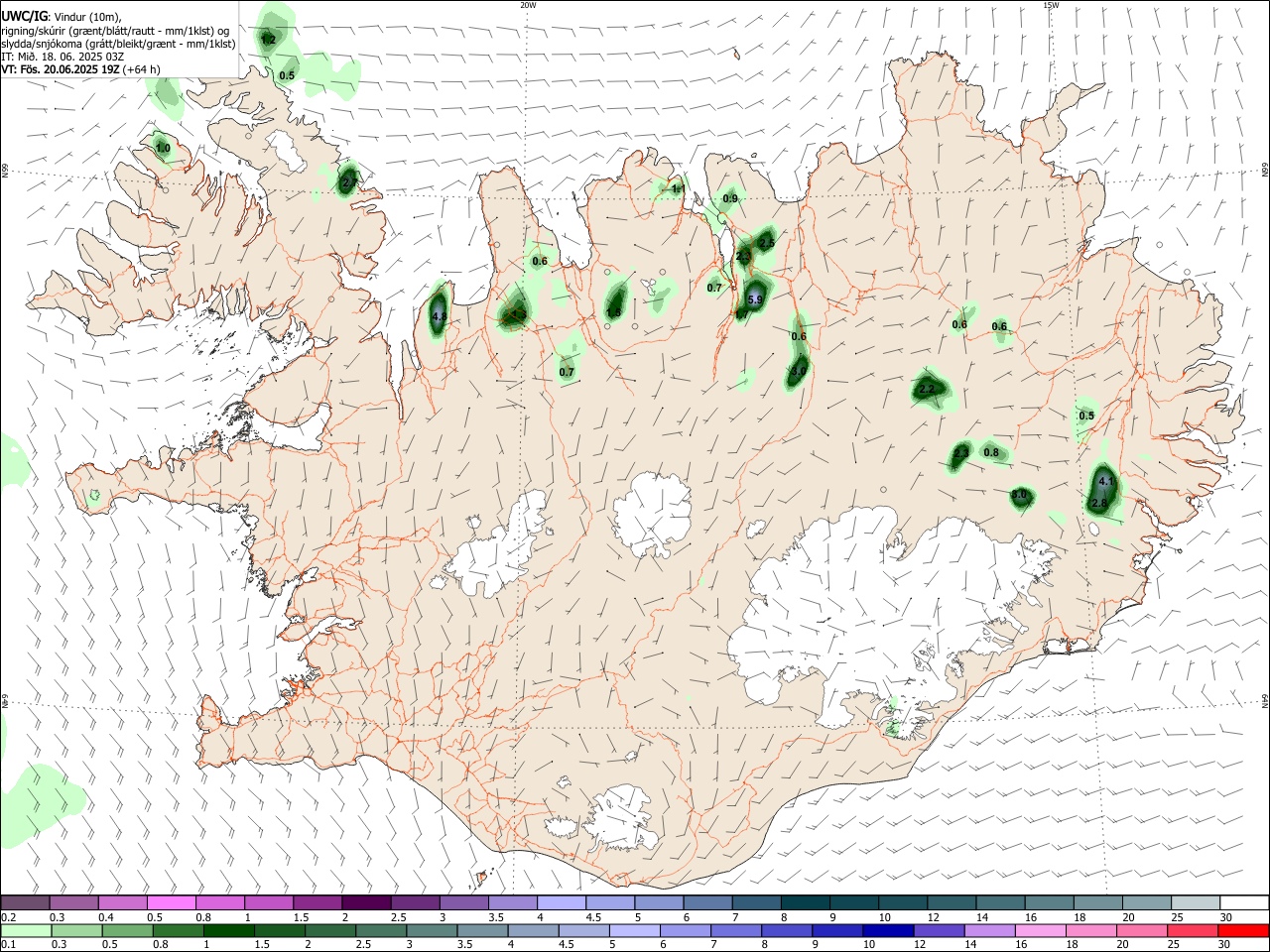
Task: Click the 4.8 precipitation value on the map
Action: point(440,317)
